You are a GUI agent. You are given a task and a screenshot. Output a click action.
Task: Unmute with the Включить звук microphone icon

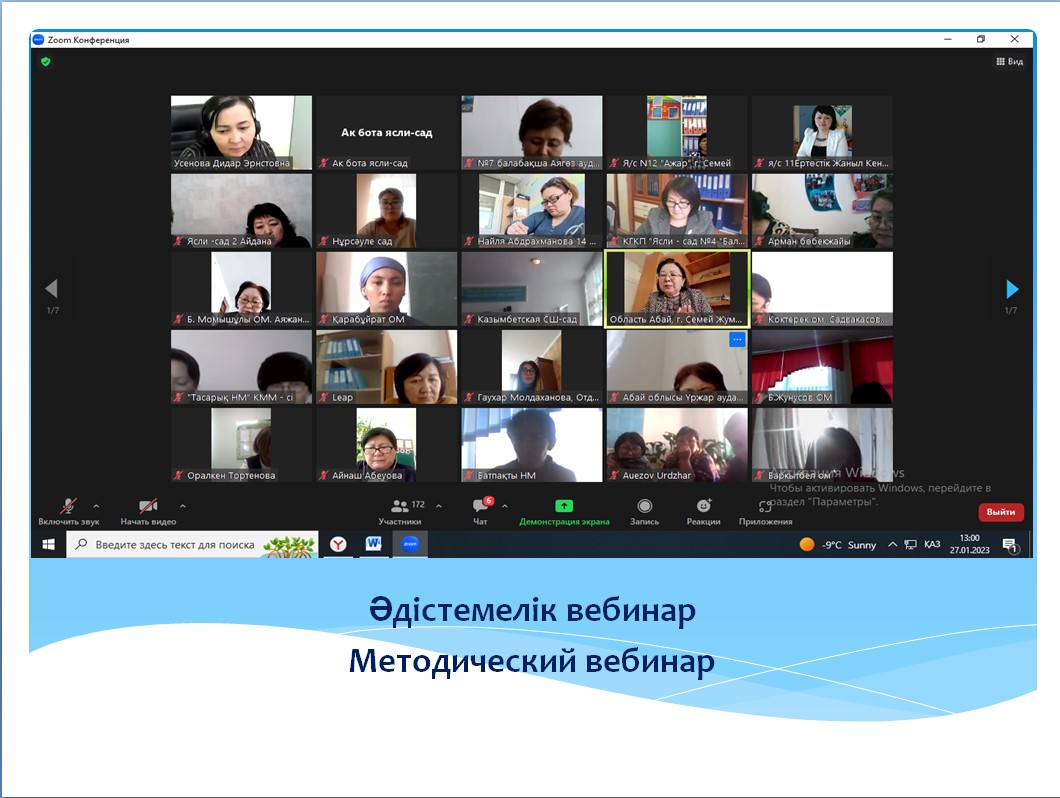(68, 506)
